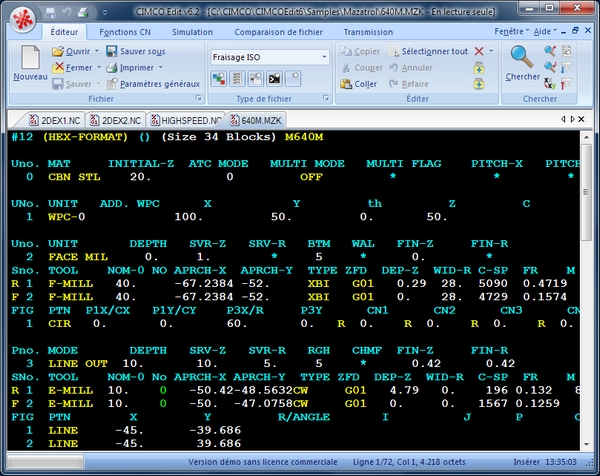
Task: Click the blue down arrow tool change icon
Action: coord(566,67)
